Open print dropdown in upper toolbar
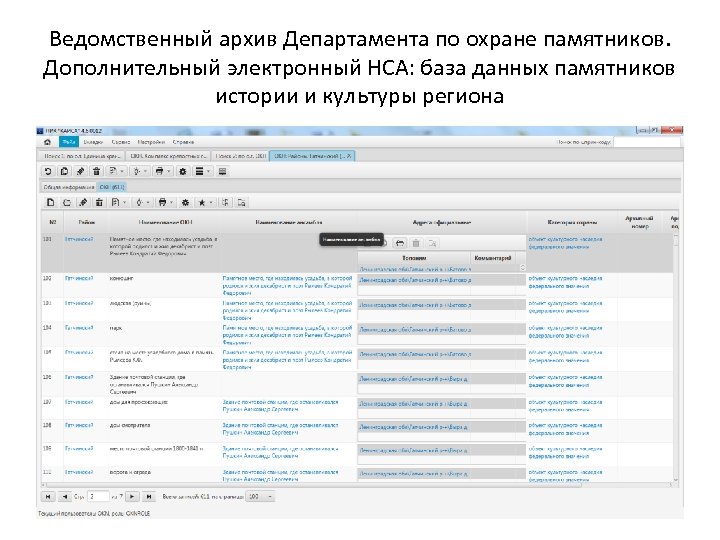 click(x=163, y=172)
